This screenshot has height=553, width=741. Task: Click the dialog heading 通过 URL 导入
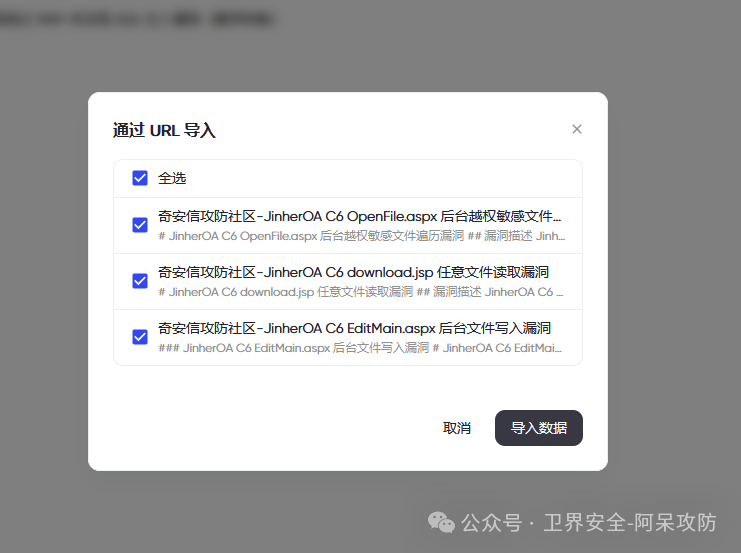(x=164, y=130)
